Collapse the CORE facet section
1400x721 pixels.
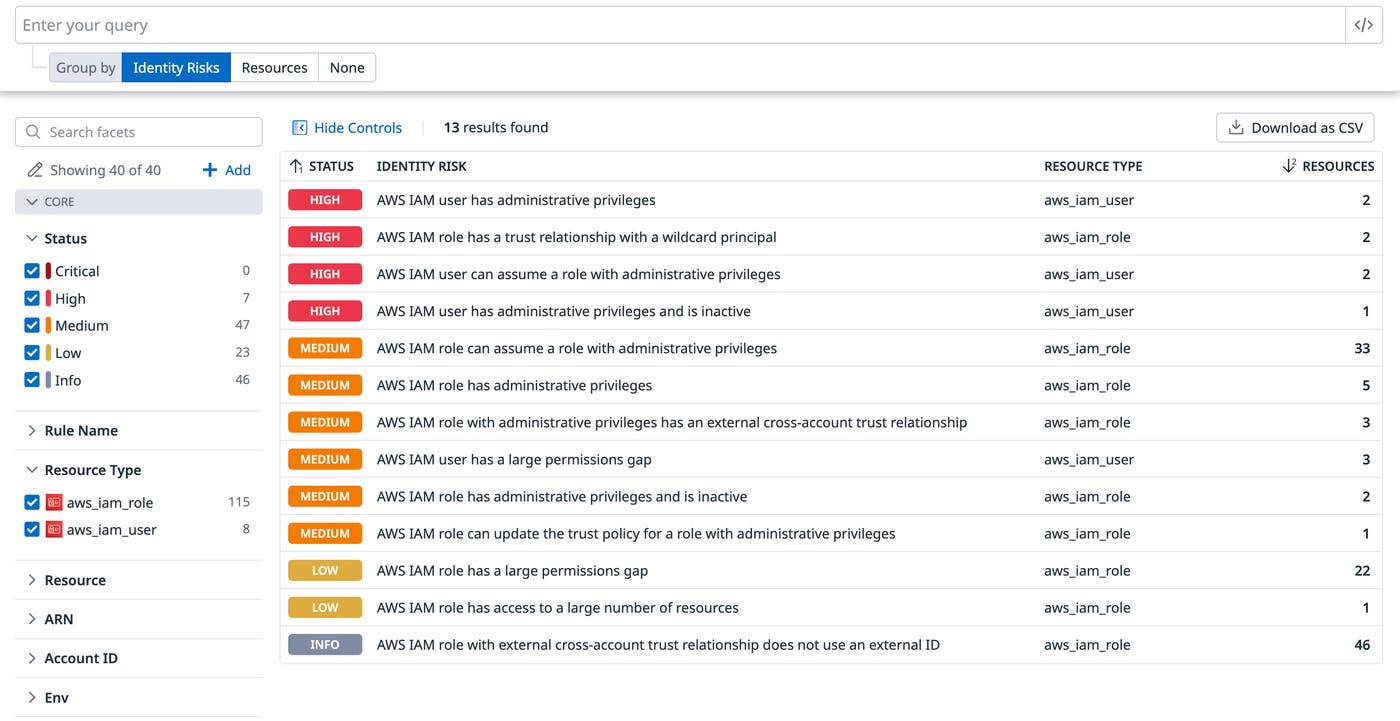pos(31,201)
